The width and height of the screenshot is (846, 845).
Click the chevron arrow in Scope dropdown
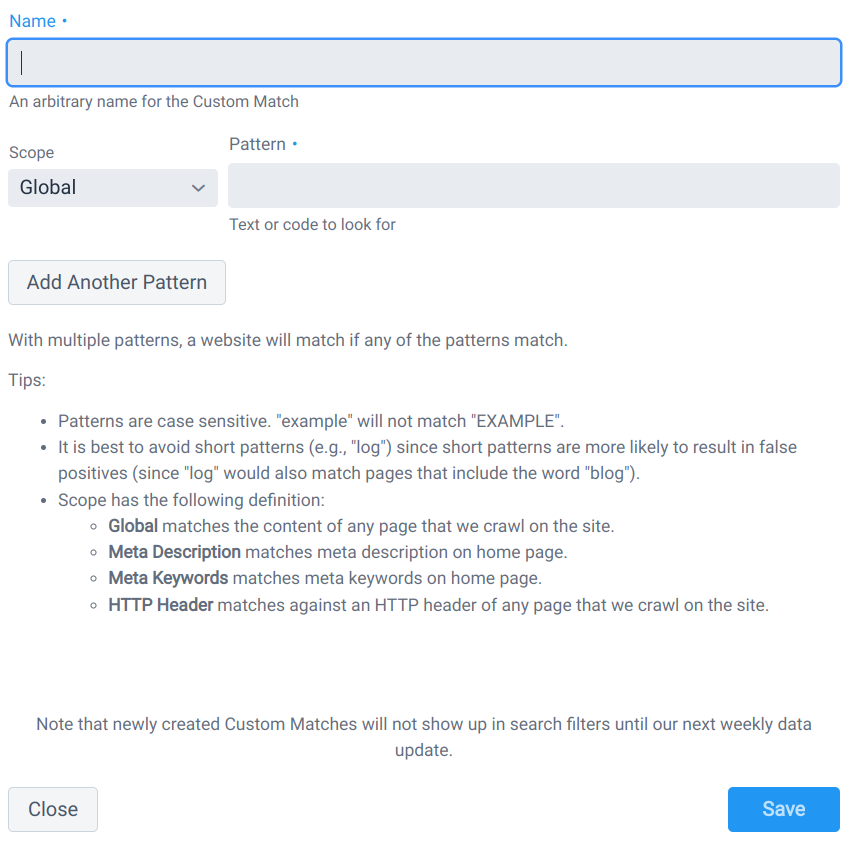[198, 188]
